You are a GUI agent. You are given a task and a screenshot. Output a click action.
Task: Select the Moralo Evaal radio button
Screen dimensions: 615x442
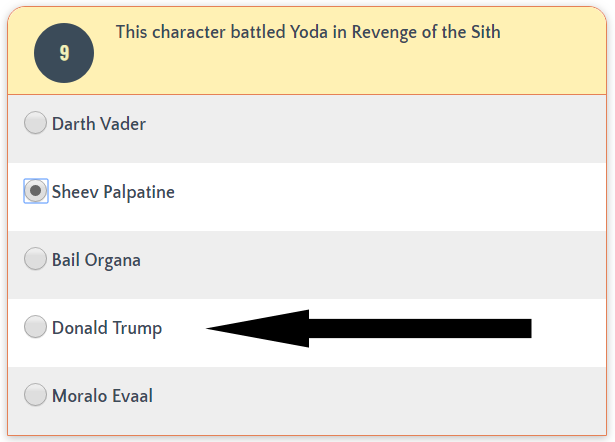pyautogui.click(x=35, y=395)
